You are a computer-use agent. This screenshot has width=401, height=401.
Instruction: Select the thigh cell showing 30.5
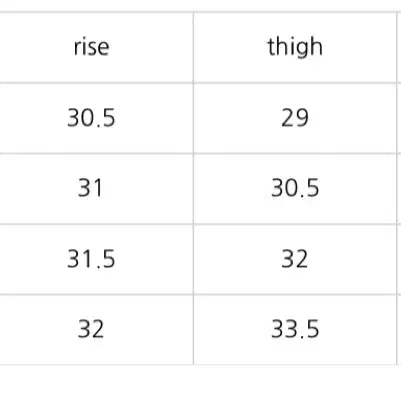point(295,189)
